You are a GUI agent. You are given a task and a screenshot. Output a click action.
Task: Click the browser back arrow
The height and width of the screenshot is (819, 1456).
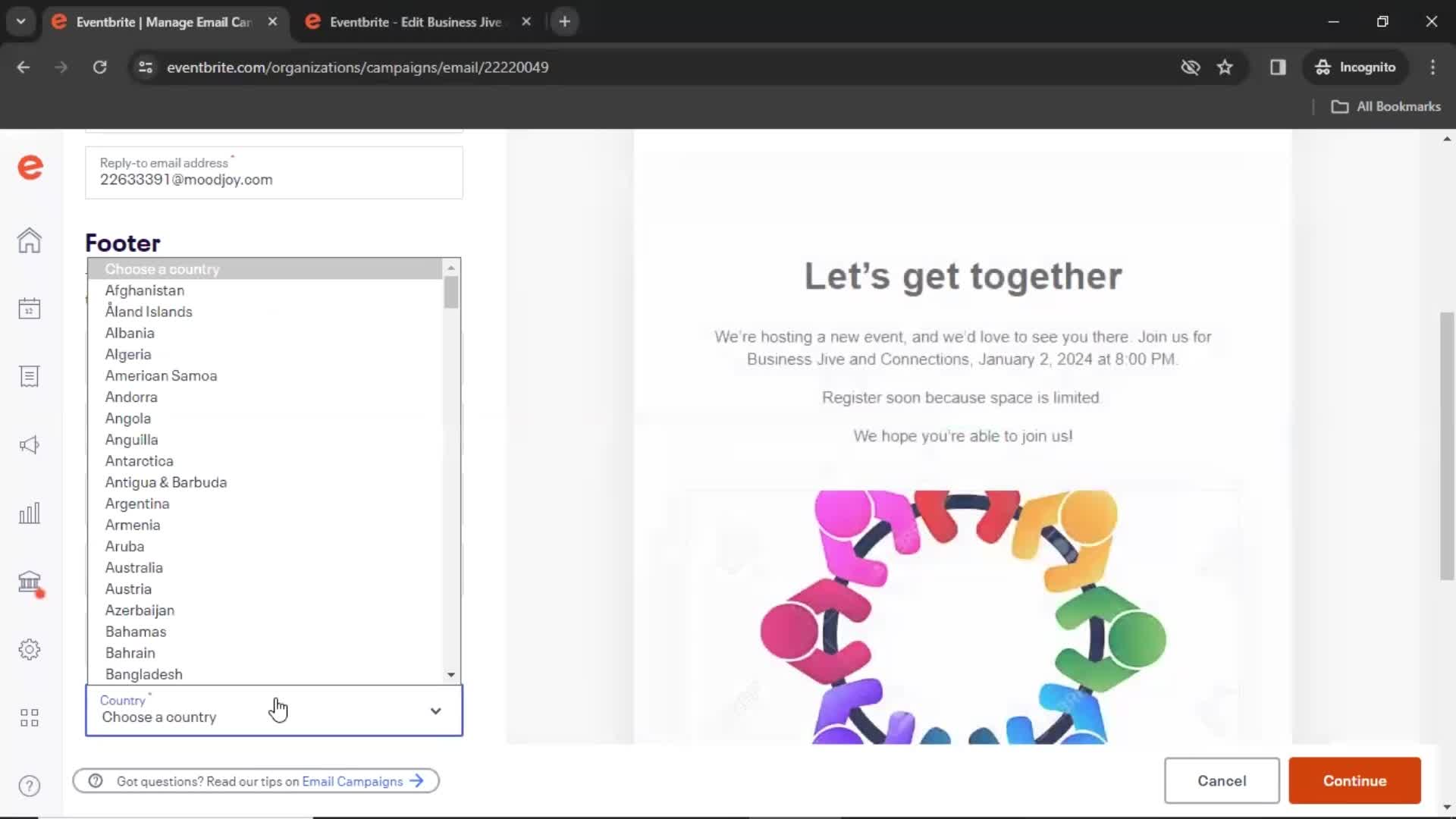[24, 67]
